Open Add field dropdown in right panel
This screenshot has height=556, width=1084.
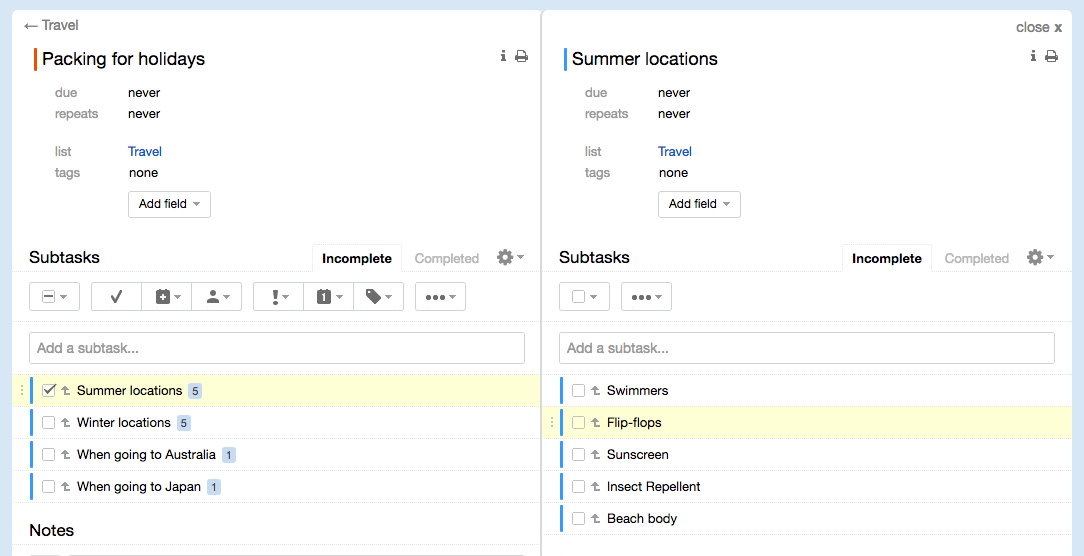click(x=699, y=204)
